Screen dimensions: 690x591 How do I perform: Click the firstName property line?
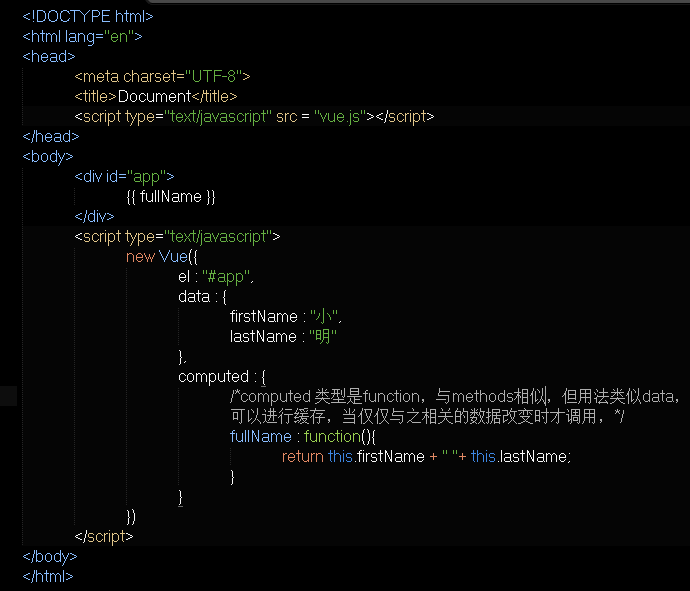(286, 317)
